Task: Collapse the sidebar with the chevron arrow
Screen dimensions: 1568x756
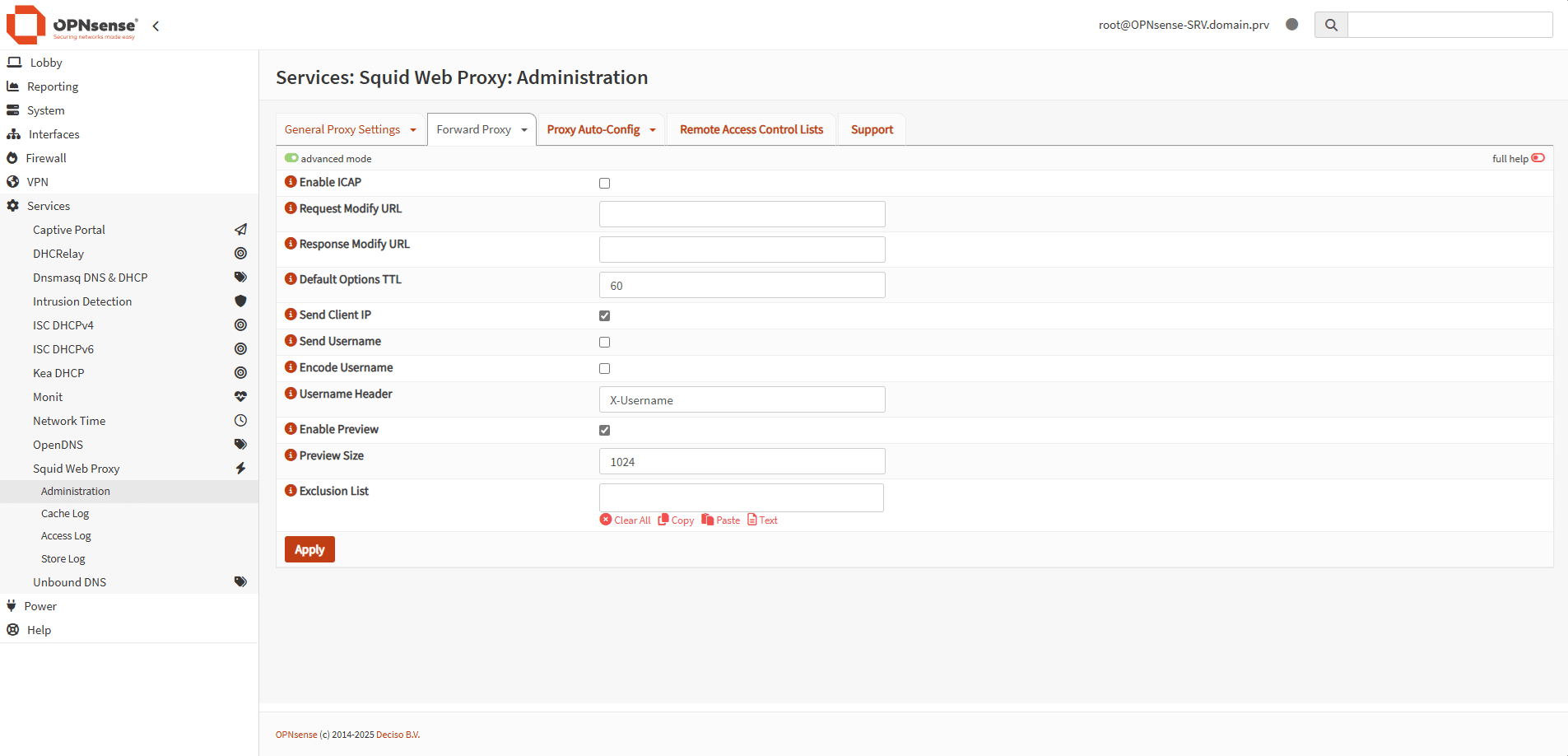Action: (x=156, y=26)
